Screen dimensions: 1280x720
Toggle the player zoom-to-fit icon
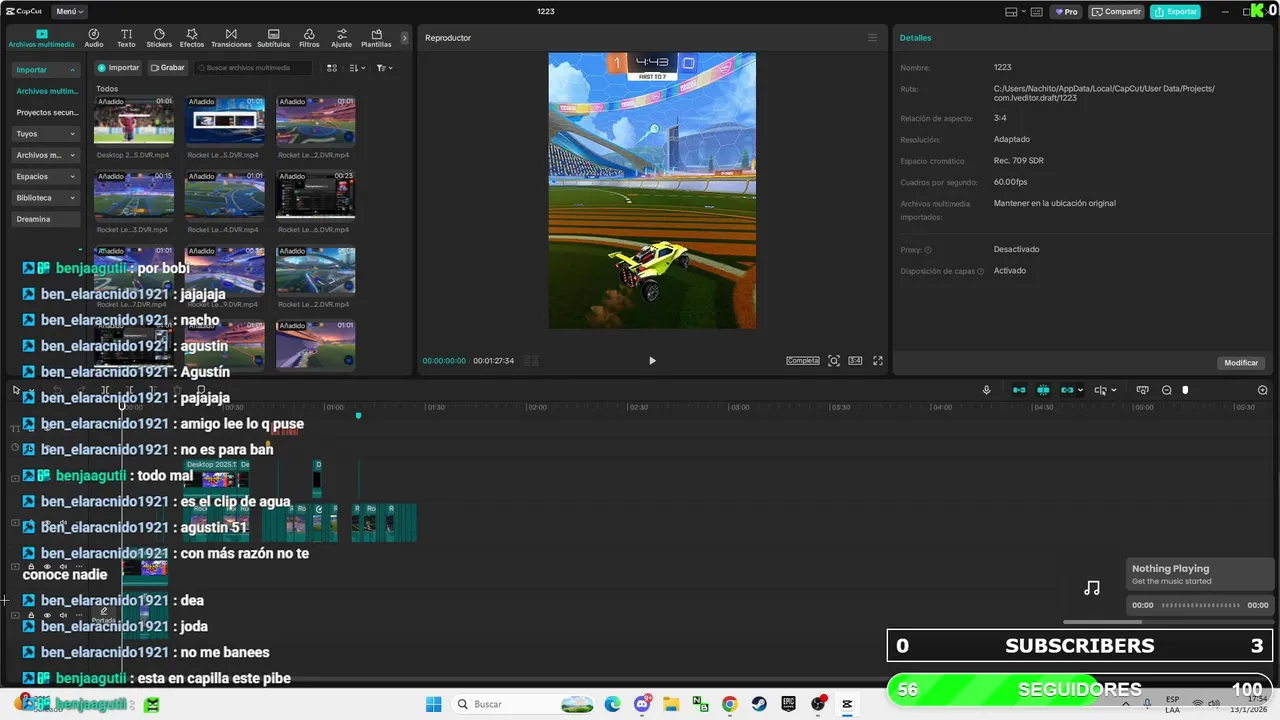pos(834,361)
